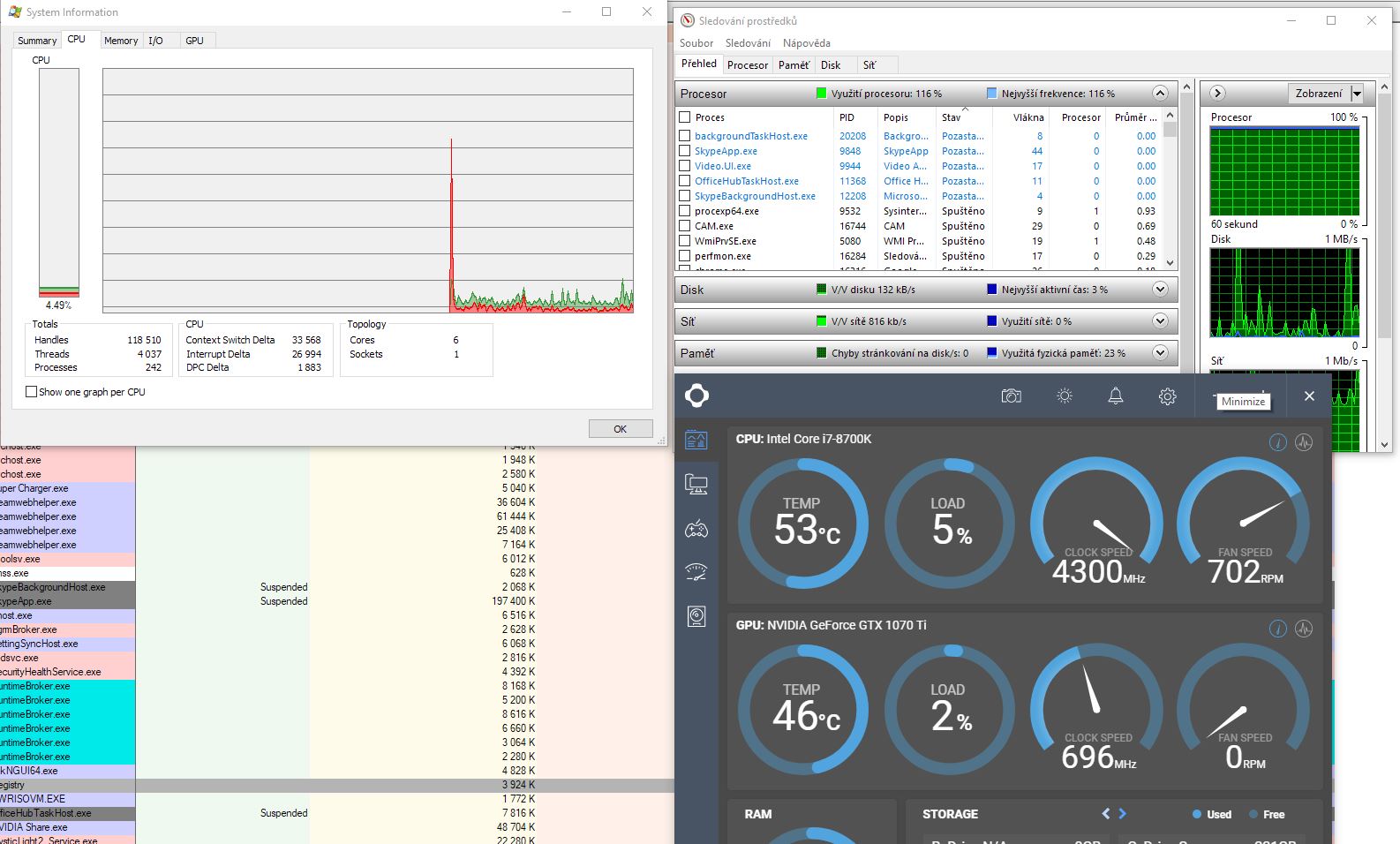The height and width of the screenshot is (844, 1400).
Task: Sort processes by the PID column header
Action: [x=847, y=117]
